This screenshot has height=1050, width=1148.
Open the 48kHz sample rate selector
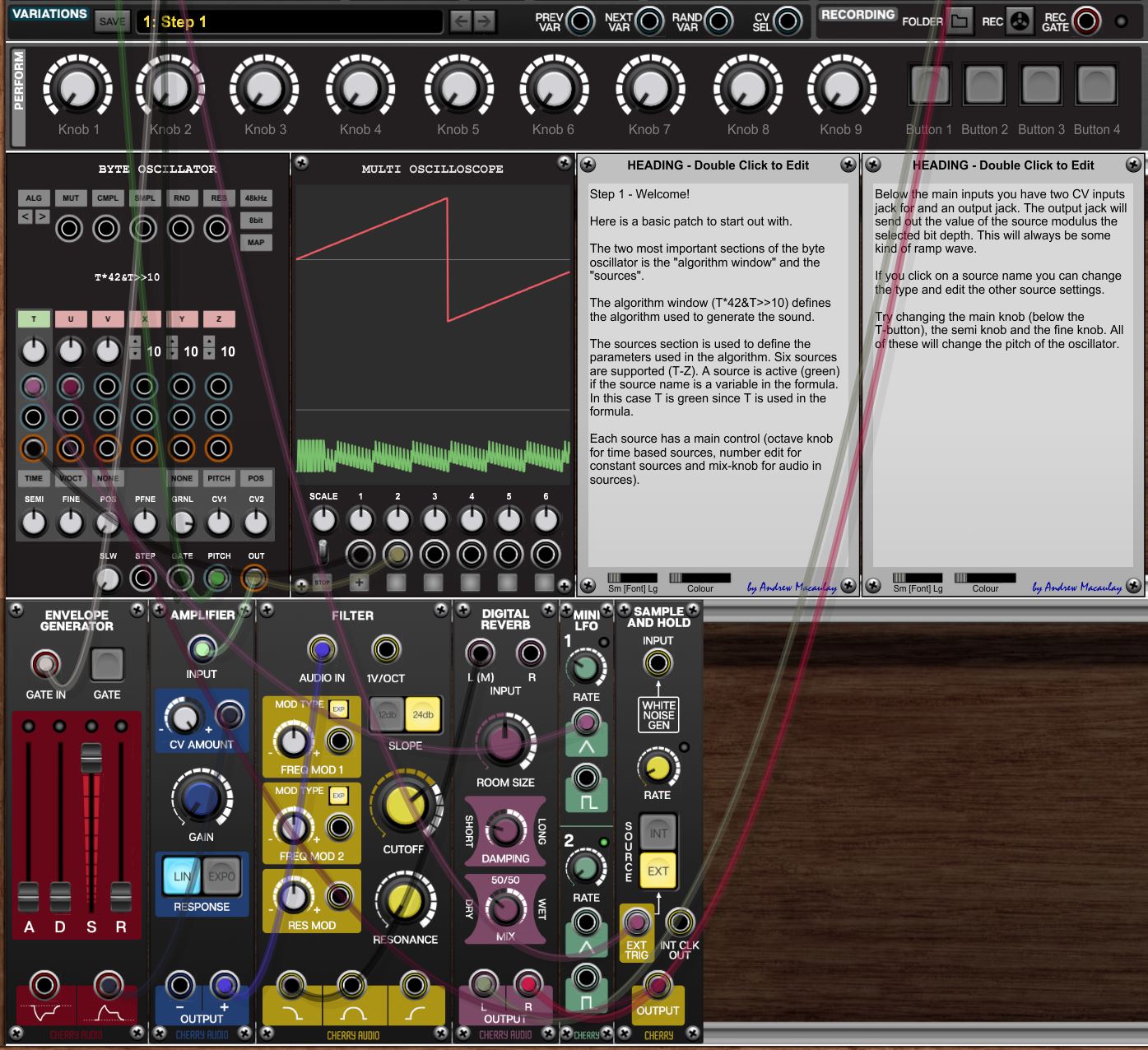[x=255, y=198]
